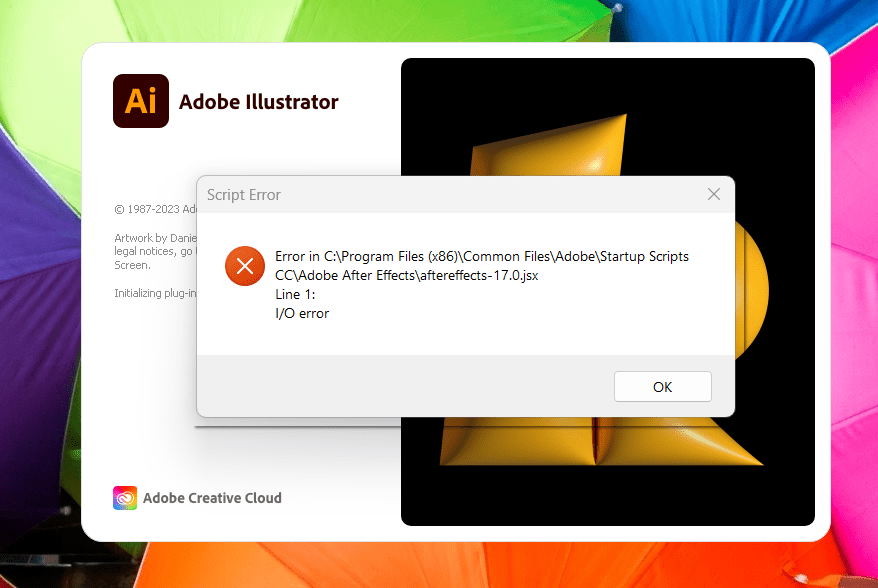
Task: Click the white X inside the error icon
Action: point(244,266)
